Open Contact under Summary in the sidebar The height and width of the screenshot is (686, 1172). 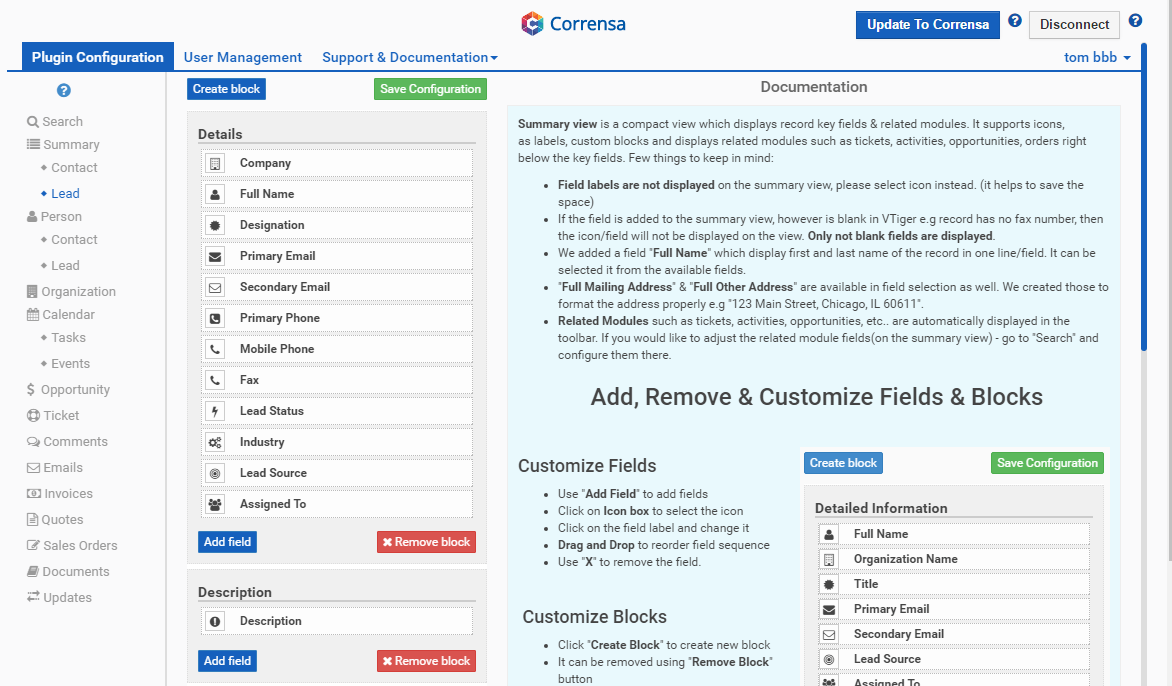click(74, 168)
